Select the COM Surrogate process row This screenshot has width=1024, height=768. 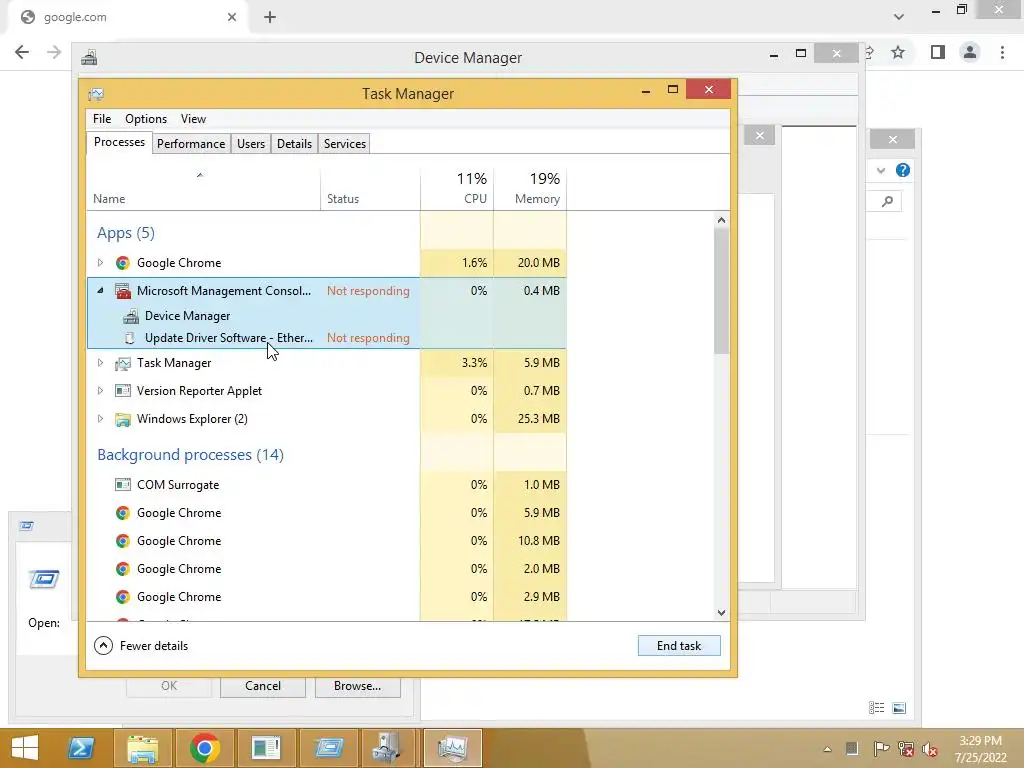click(x=327, y=485)
